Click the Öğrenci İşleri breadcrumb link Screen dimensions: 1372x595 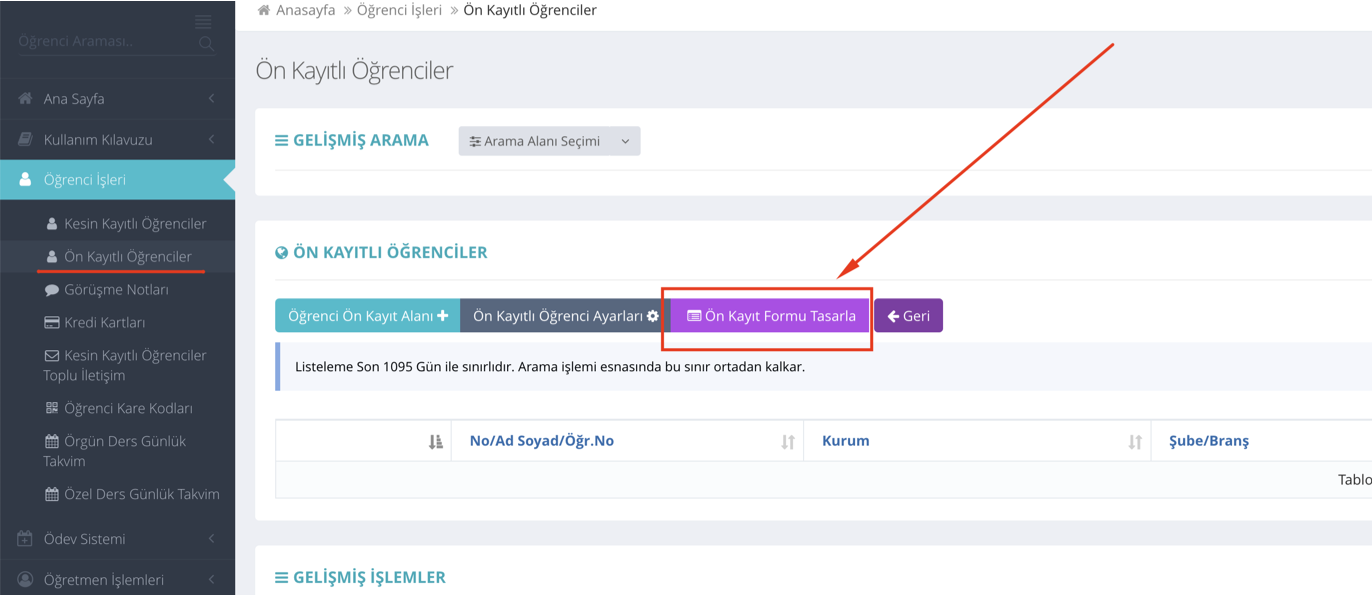pos(402,10)
